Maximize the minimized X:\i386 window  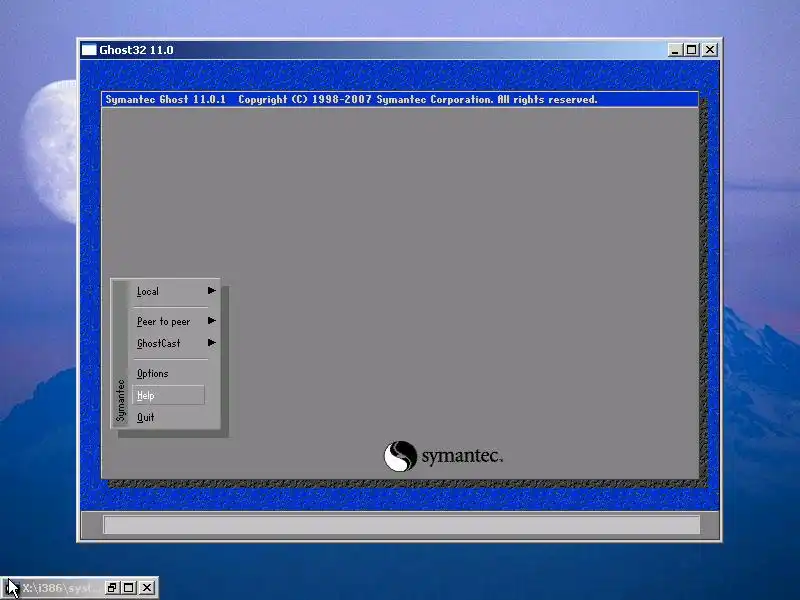129,588
